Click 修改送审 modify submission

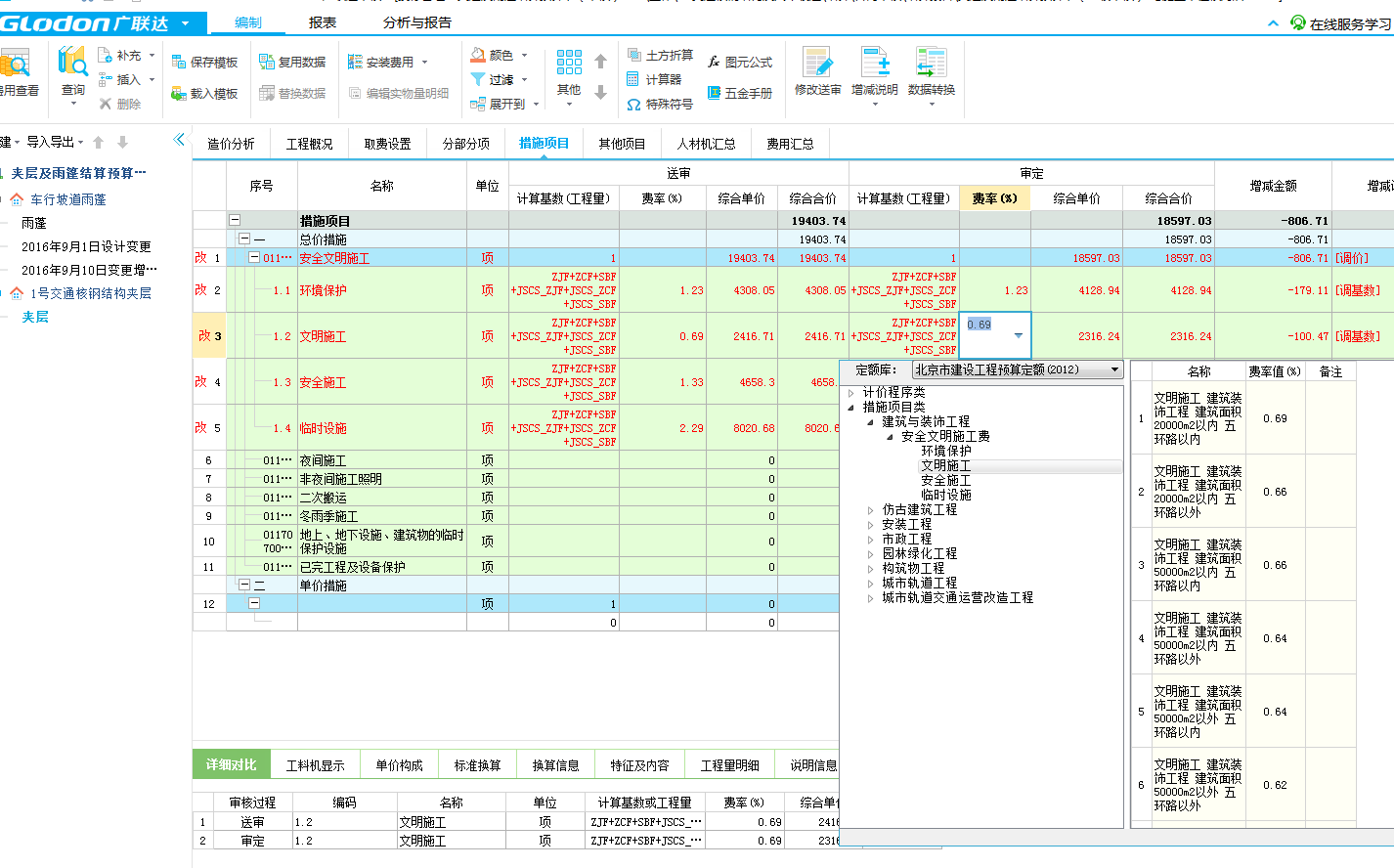click(x=817, y=71)
